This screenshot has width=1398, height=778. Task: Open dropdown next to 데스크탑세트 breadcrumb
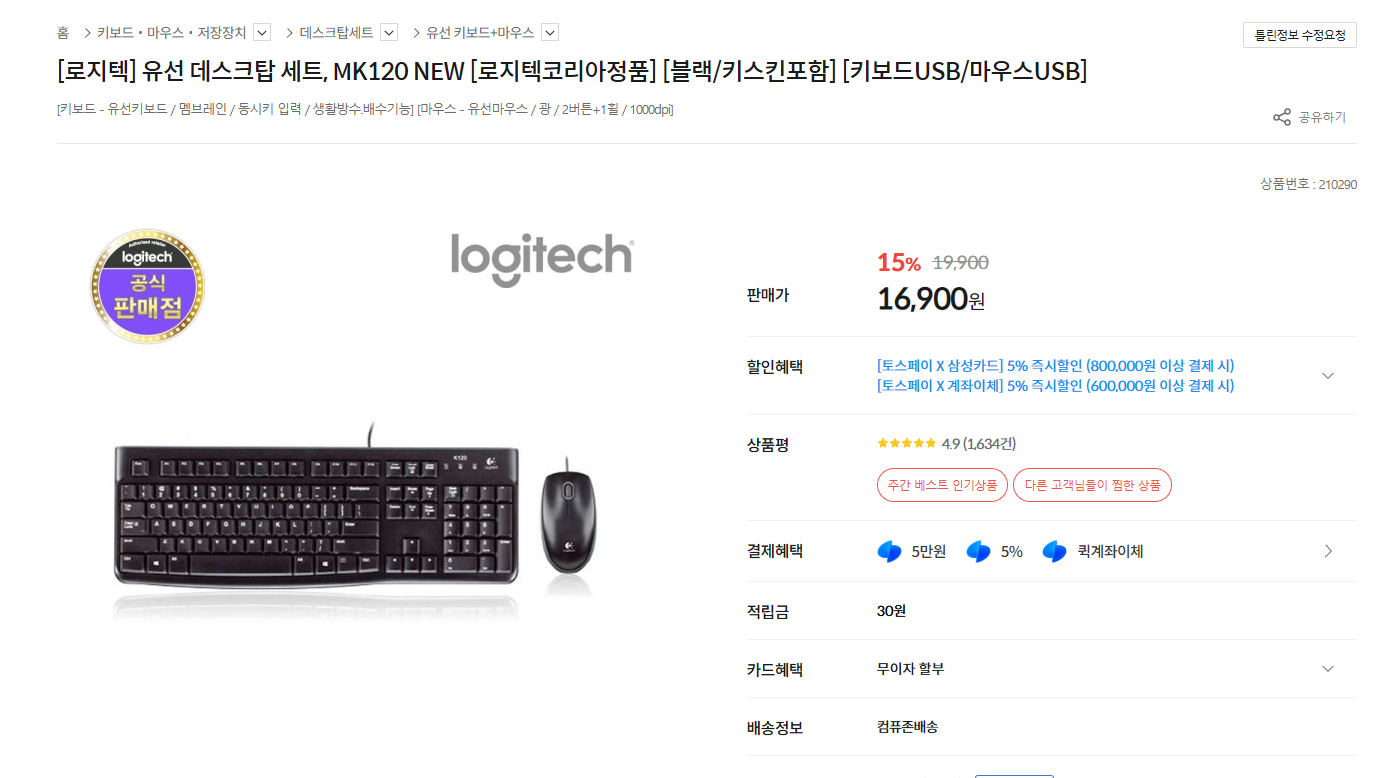pos(389,32)
